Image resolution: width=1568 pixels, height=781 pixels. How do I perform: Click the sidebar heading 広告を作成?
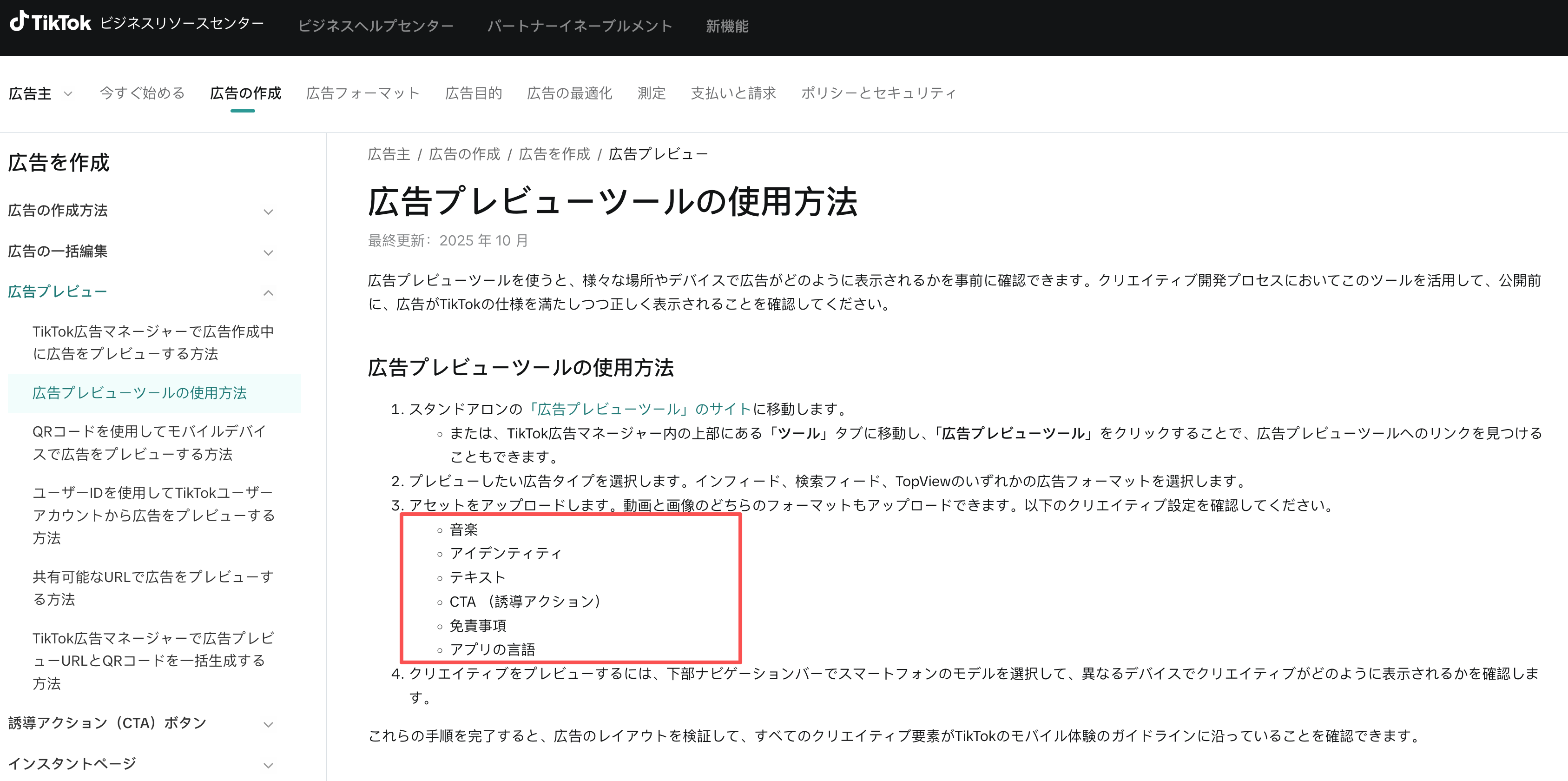coord(59,163)
